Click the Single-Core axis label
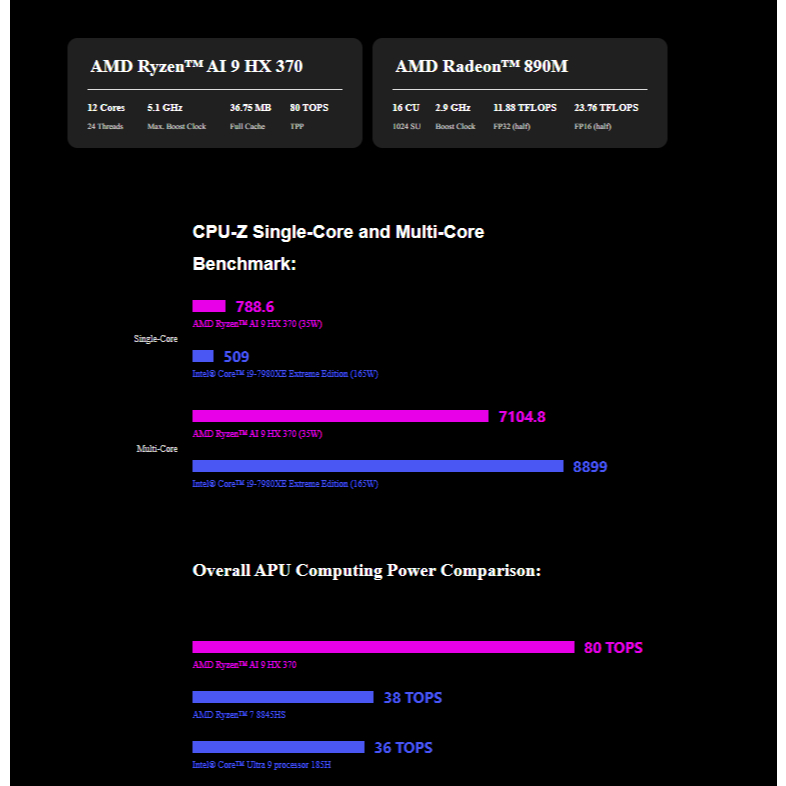Image resolution: width=786 pixels, height=786 pixels. click(x=156, y=339)
